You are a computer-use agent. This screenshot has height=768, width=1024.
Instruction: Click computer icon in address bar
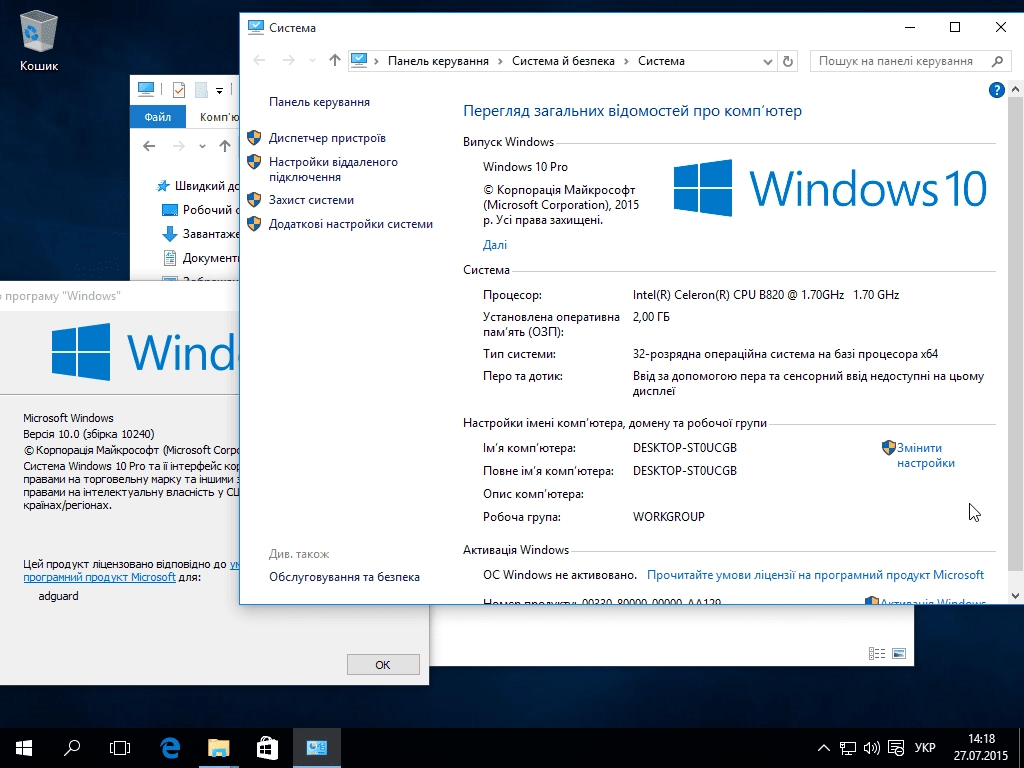(x=359, y=61)
